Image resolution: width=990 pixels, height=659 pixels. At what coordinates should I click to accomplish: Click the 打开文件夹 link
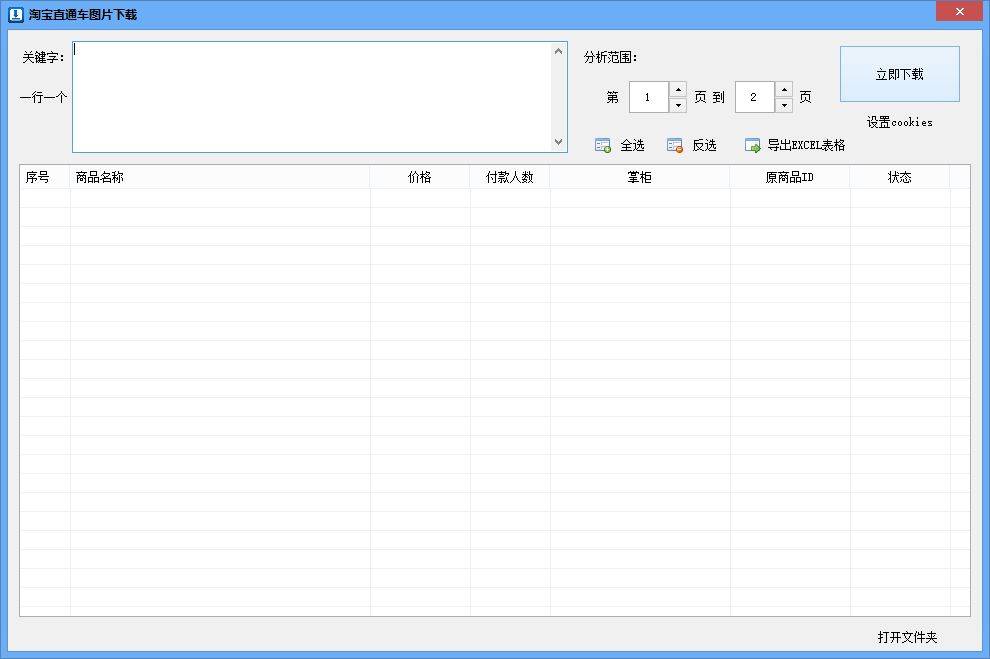pos(907,638)
